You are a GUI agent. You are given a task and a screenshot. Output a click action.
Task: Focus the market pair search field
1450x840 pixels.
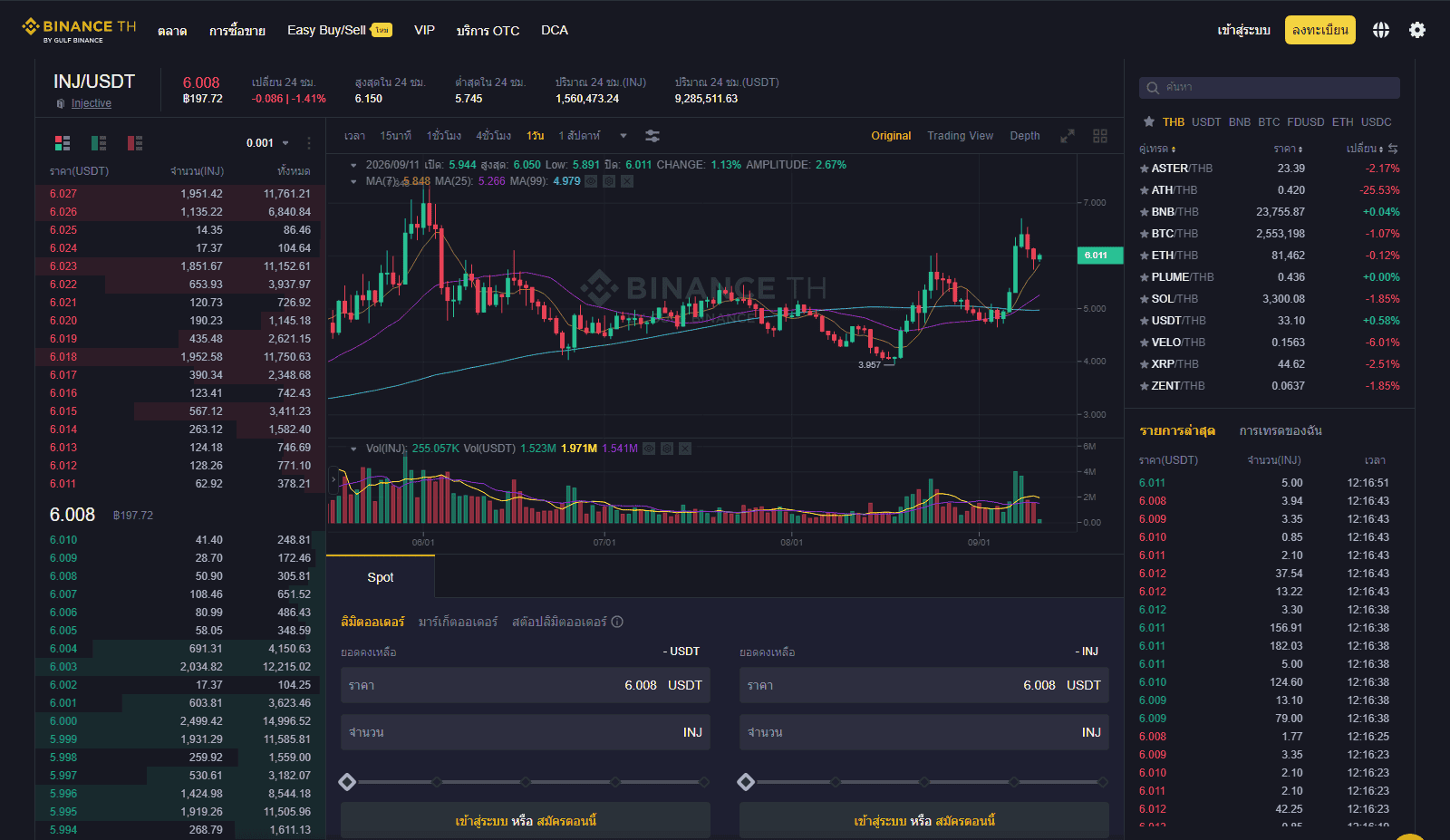pos(1270,88)
